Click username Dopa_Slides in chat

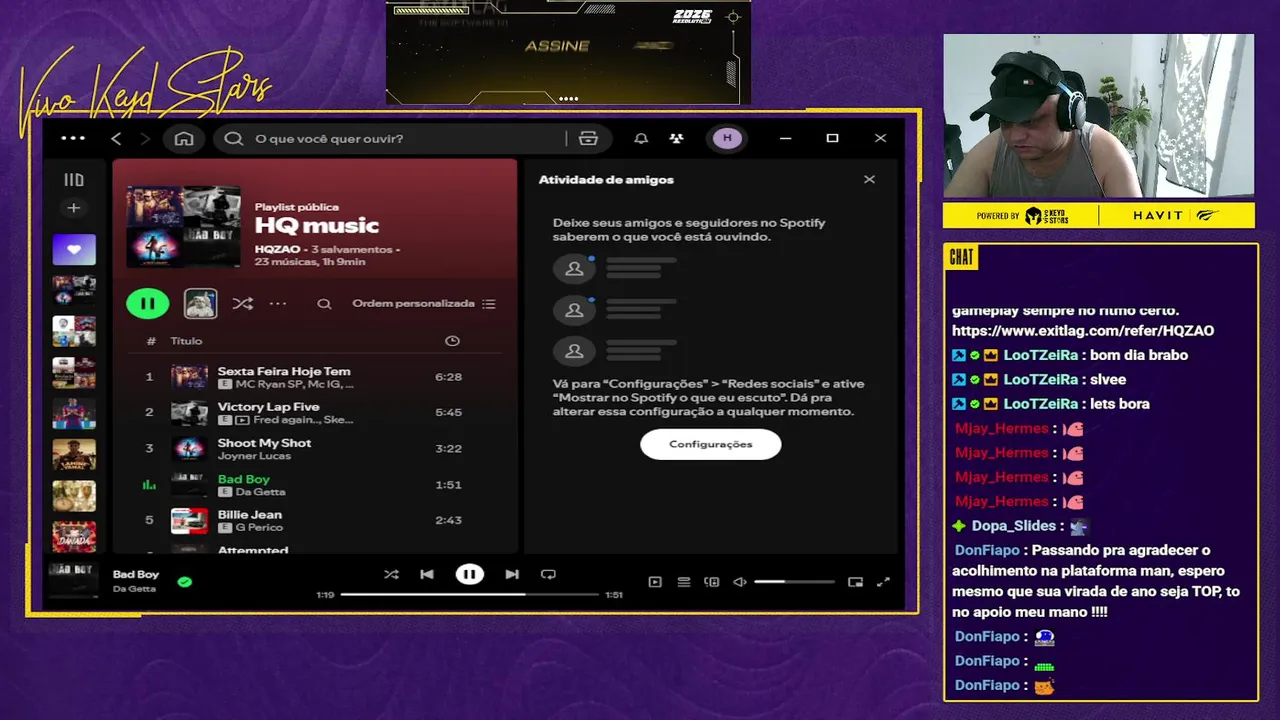point(1014,526)
